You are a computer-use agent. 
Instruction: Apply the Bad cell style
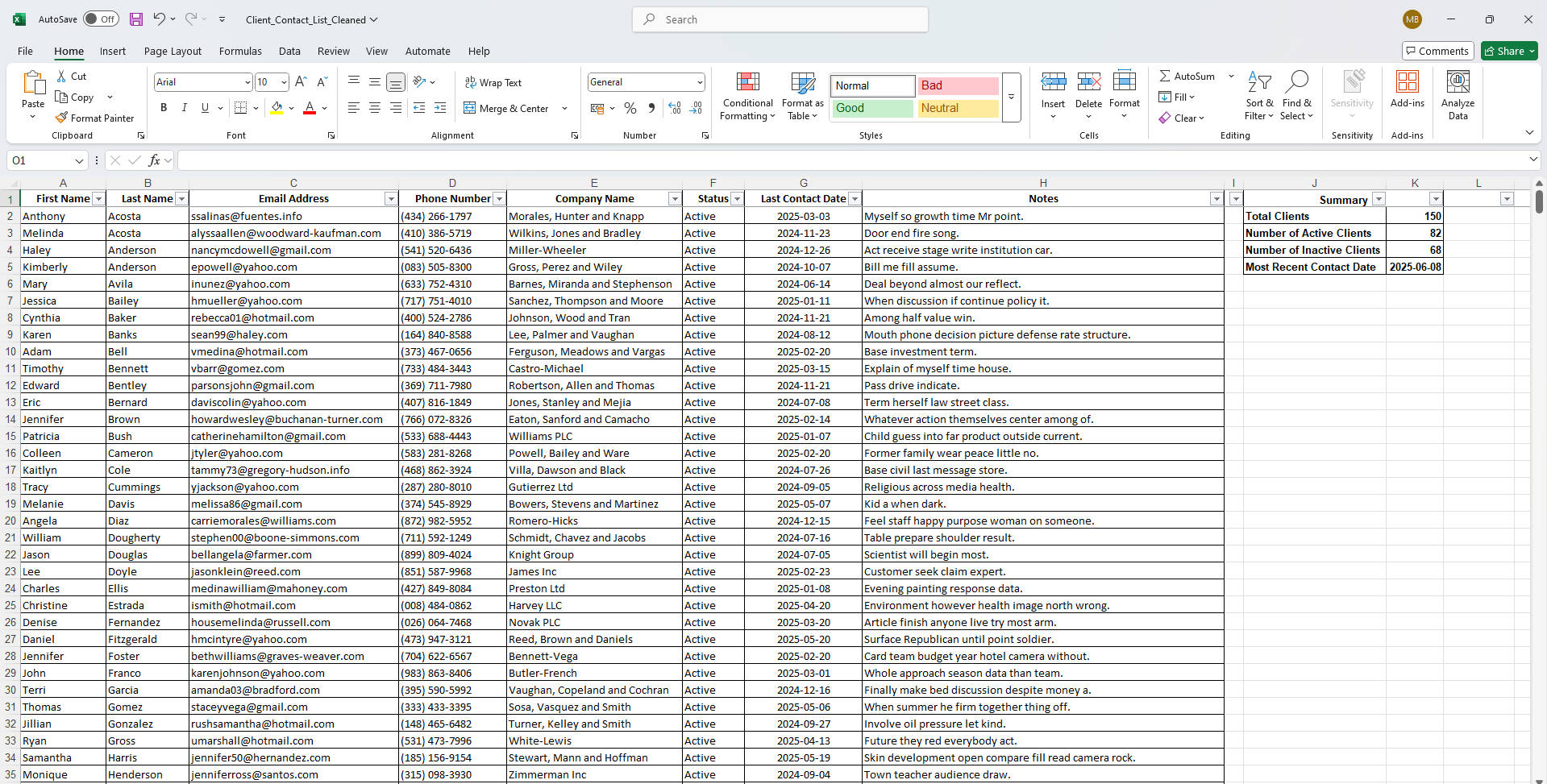point(958,85)
